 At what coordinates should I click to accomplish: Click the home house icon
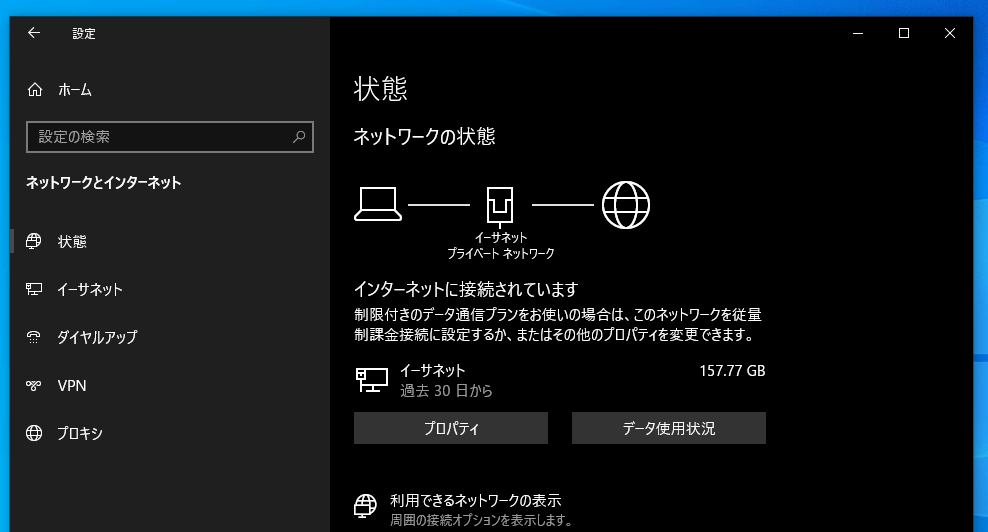(x=35, y=90)
